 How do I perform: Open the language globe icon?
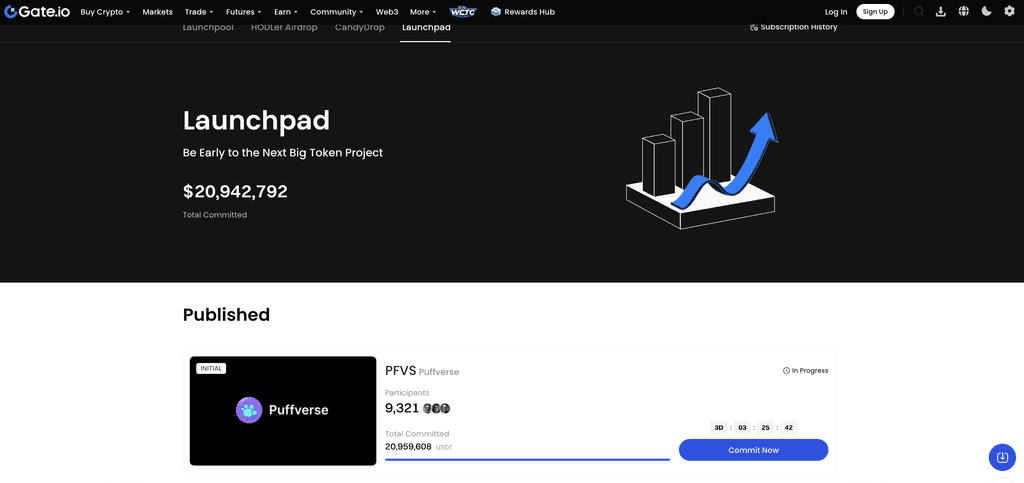coord(963,12)
